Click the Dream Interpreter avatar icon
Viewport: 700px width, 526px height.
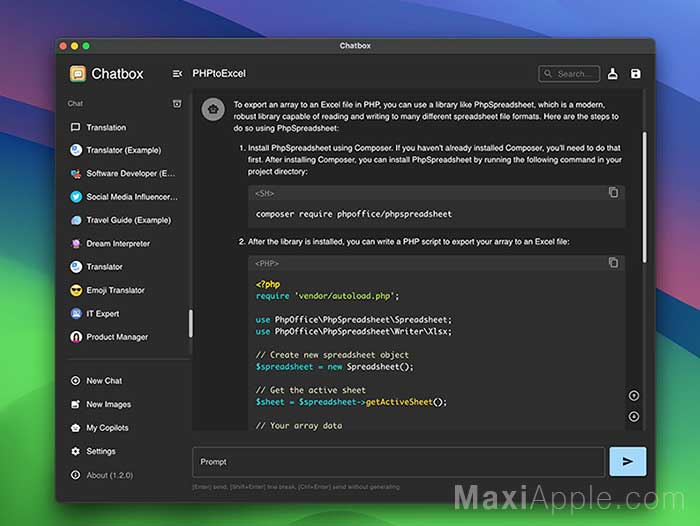click(76, 243)
